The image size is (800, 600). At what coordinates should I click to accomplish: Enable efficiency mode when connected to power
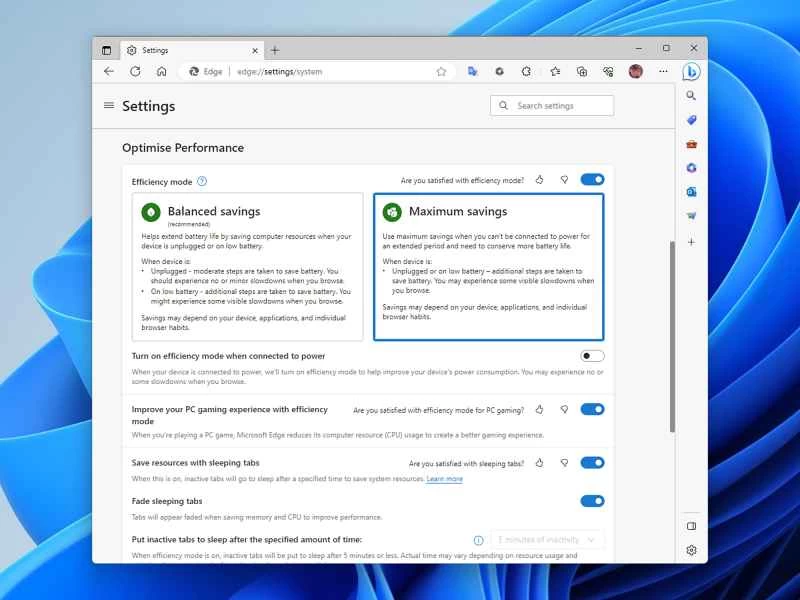click(592, 356)
